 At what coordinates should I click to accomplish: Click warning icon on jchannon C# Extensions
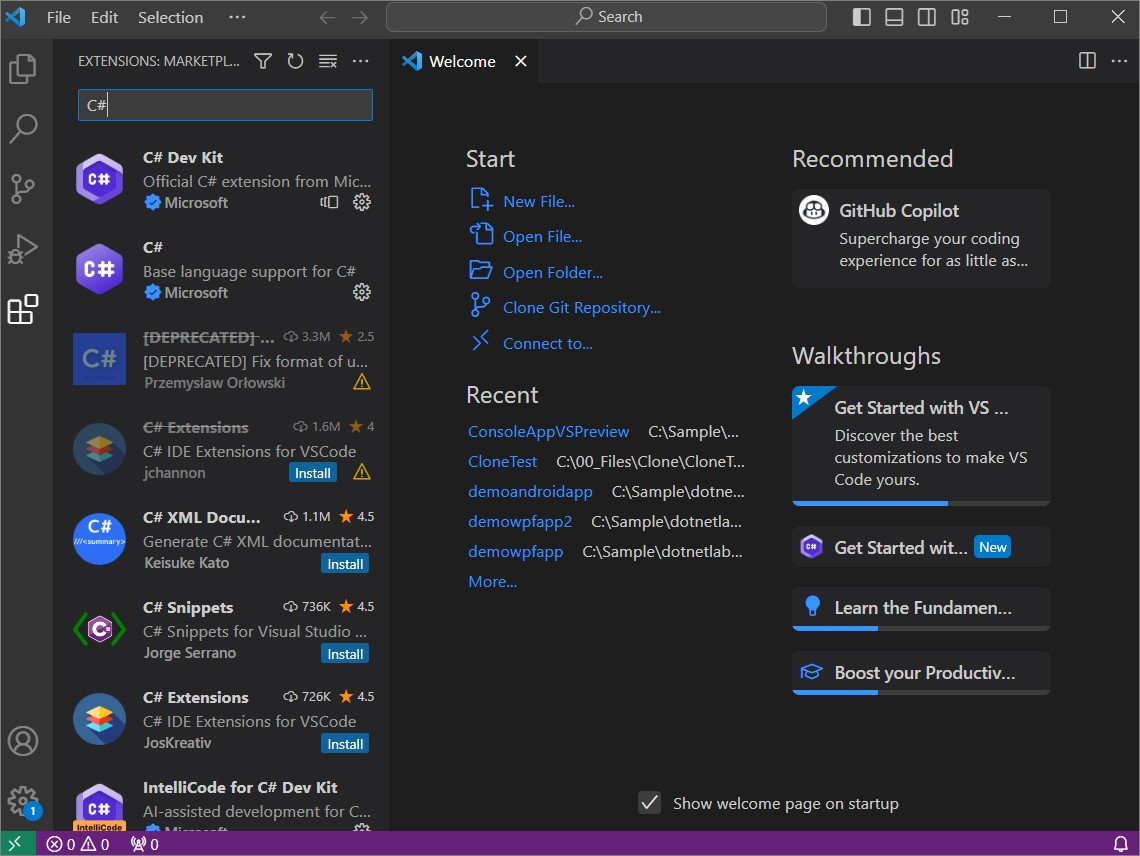[361, 473]
